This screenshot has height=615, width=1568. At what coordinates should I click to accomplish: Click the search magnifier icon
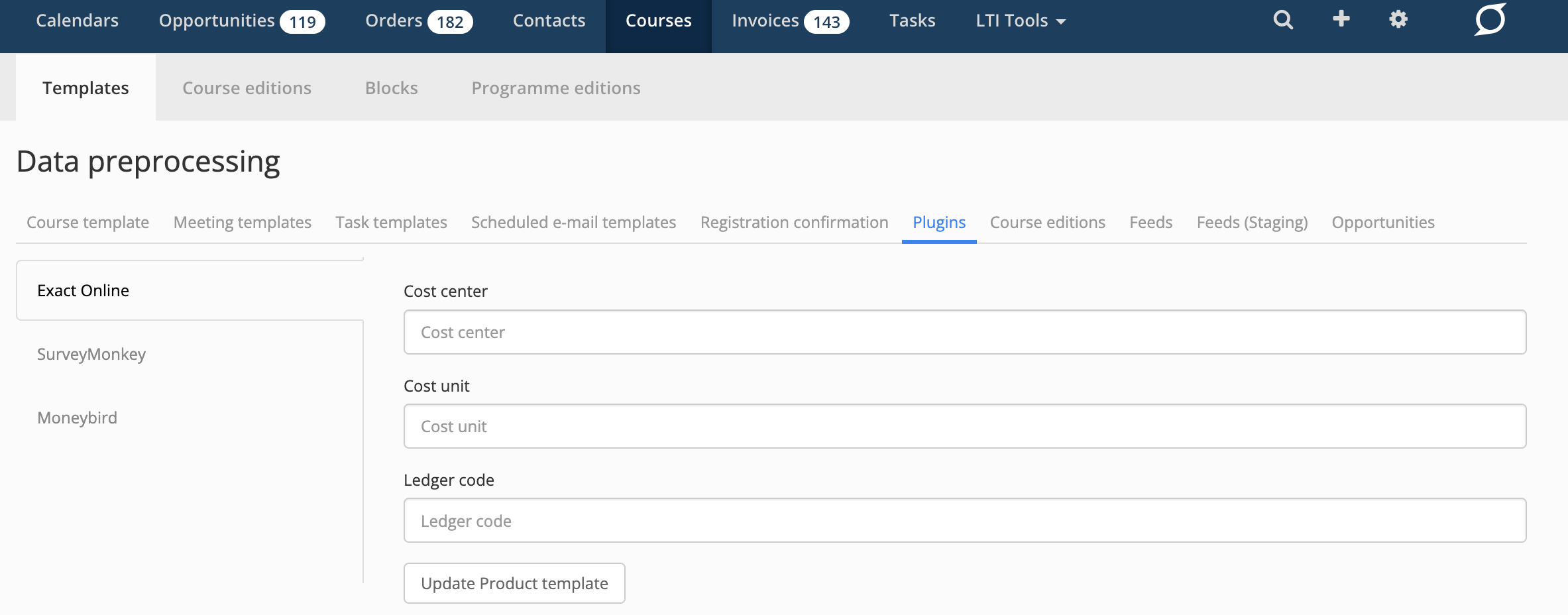pyautogui.click(x=1283, y=20)
